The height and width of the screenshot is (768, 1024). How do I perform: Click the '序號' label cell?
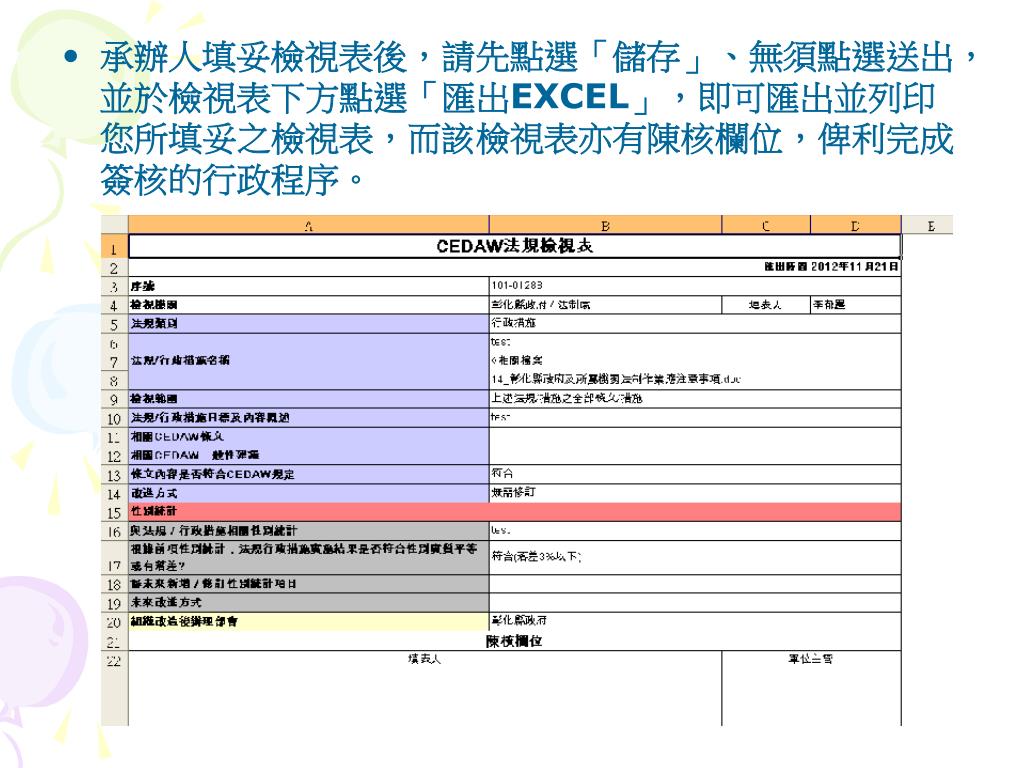(308, 286)
